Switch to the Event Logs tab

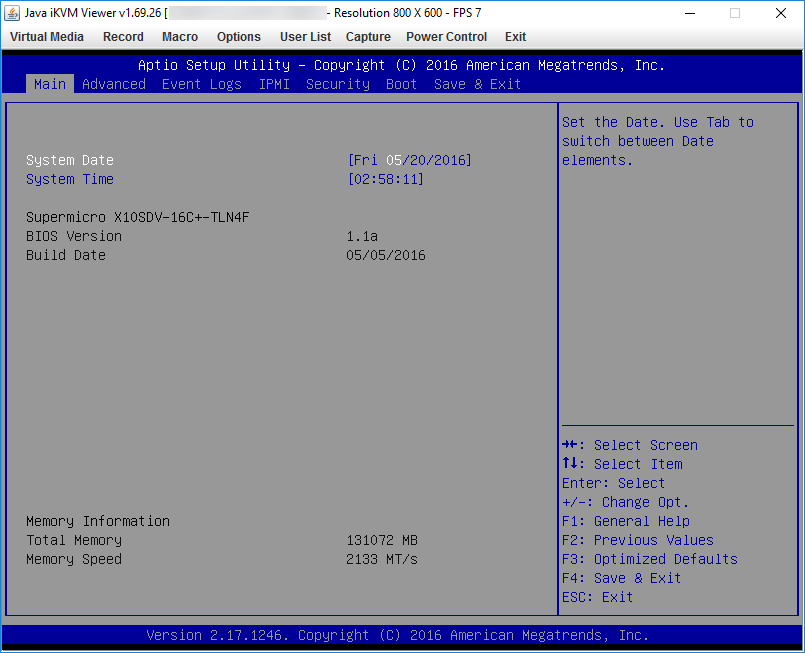[202, 84]
